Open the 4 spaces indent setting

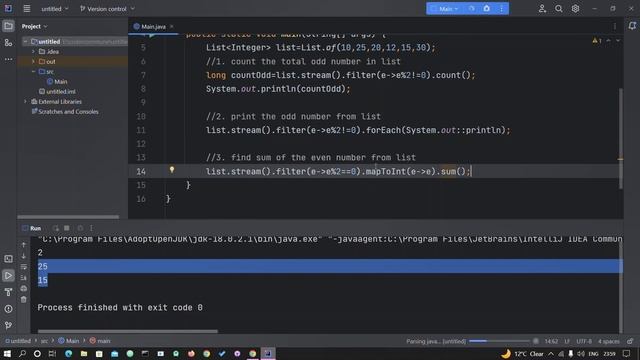[609, 341]
